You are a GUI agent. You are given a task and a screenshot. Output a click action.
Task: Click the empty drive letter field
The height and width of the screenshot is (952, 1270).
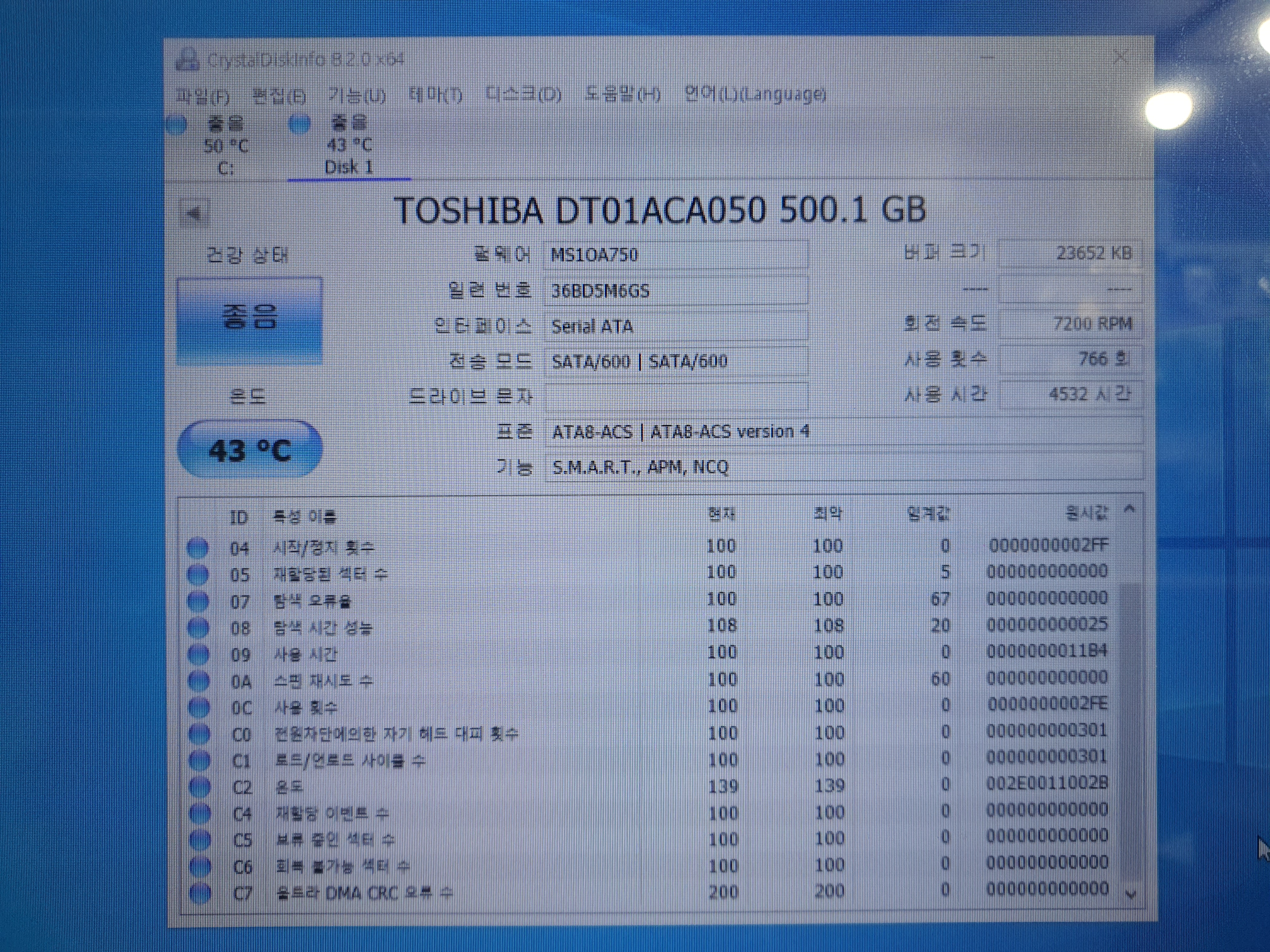coord(676,397)
